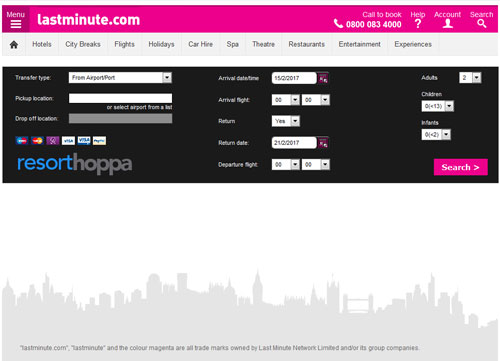Open the hamburger Menu icon
The image size is (500, 361).
(x=16, y=24)
